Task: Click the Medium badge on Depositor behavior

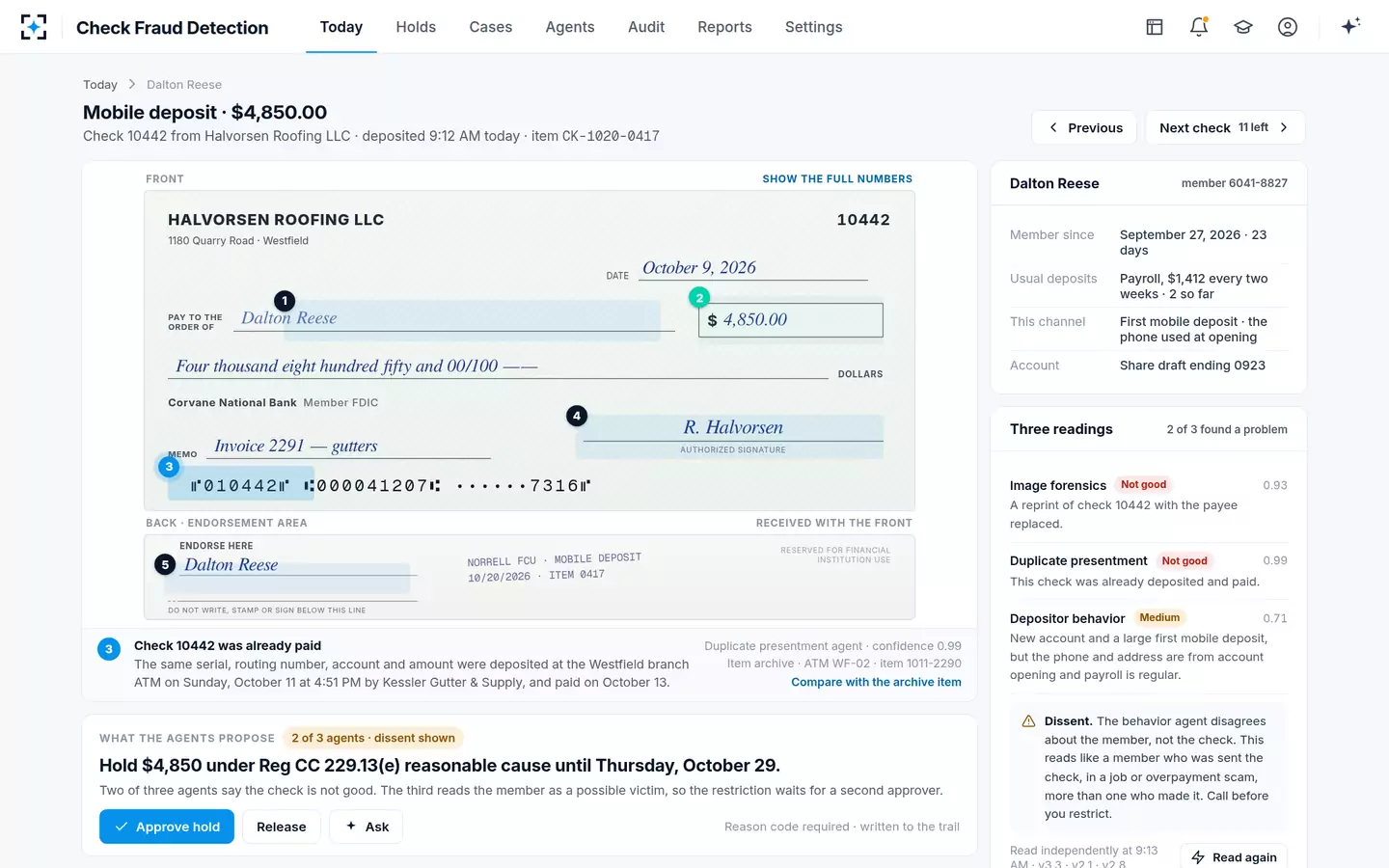Action: point(1159,617)
